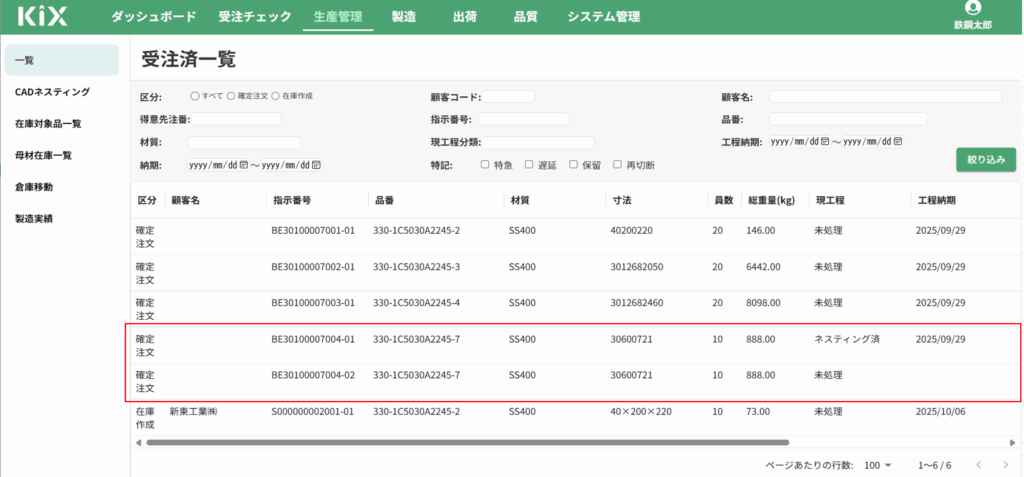Open 母材在庫一覧 in the sidebar
The height and width of the screenshot is (477, 1024).
pyautogui.click(x=43, y=155)
